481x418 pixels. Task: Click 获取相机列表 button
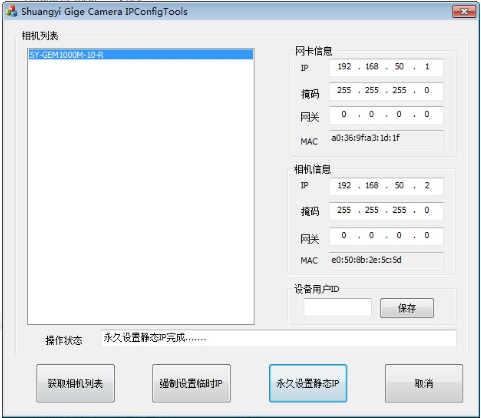(75, 383)
